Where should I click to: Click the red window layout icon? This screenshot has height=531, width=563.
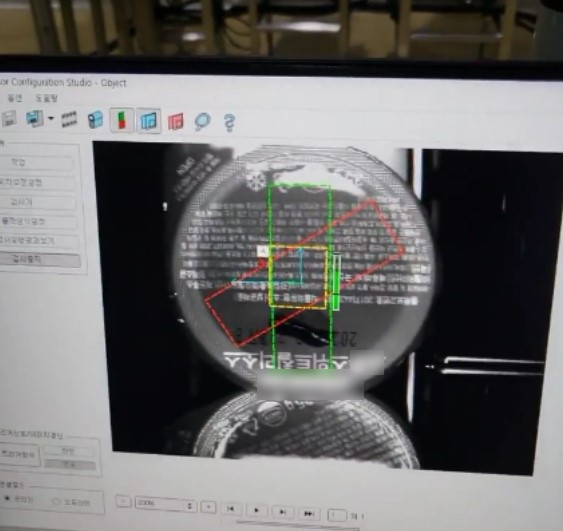click(x=176, y=121)
